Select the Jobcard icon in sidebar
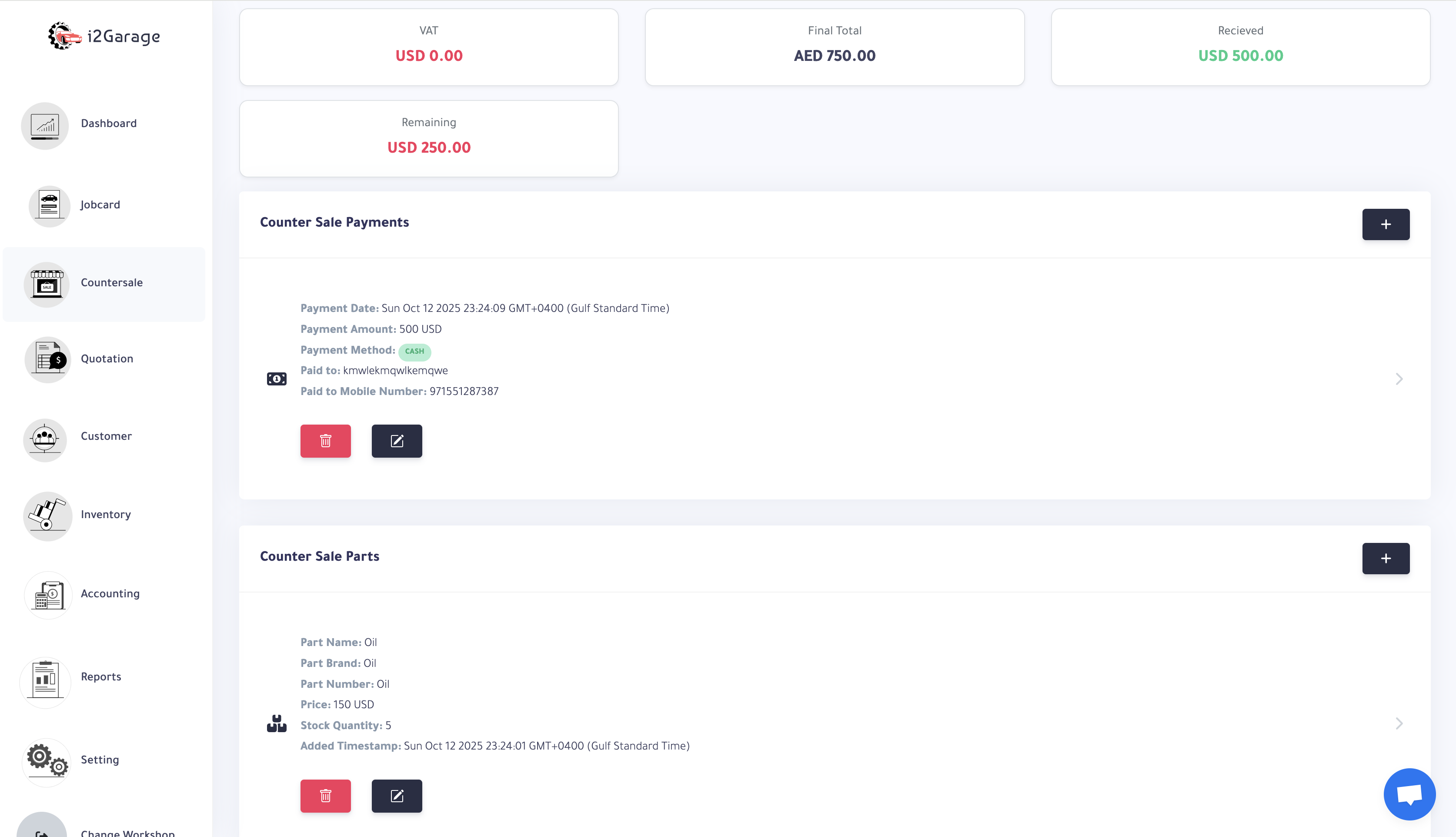The image size is (1456, 837). click(50, 205)
